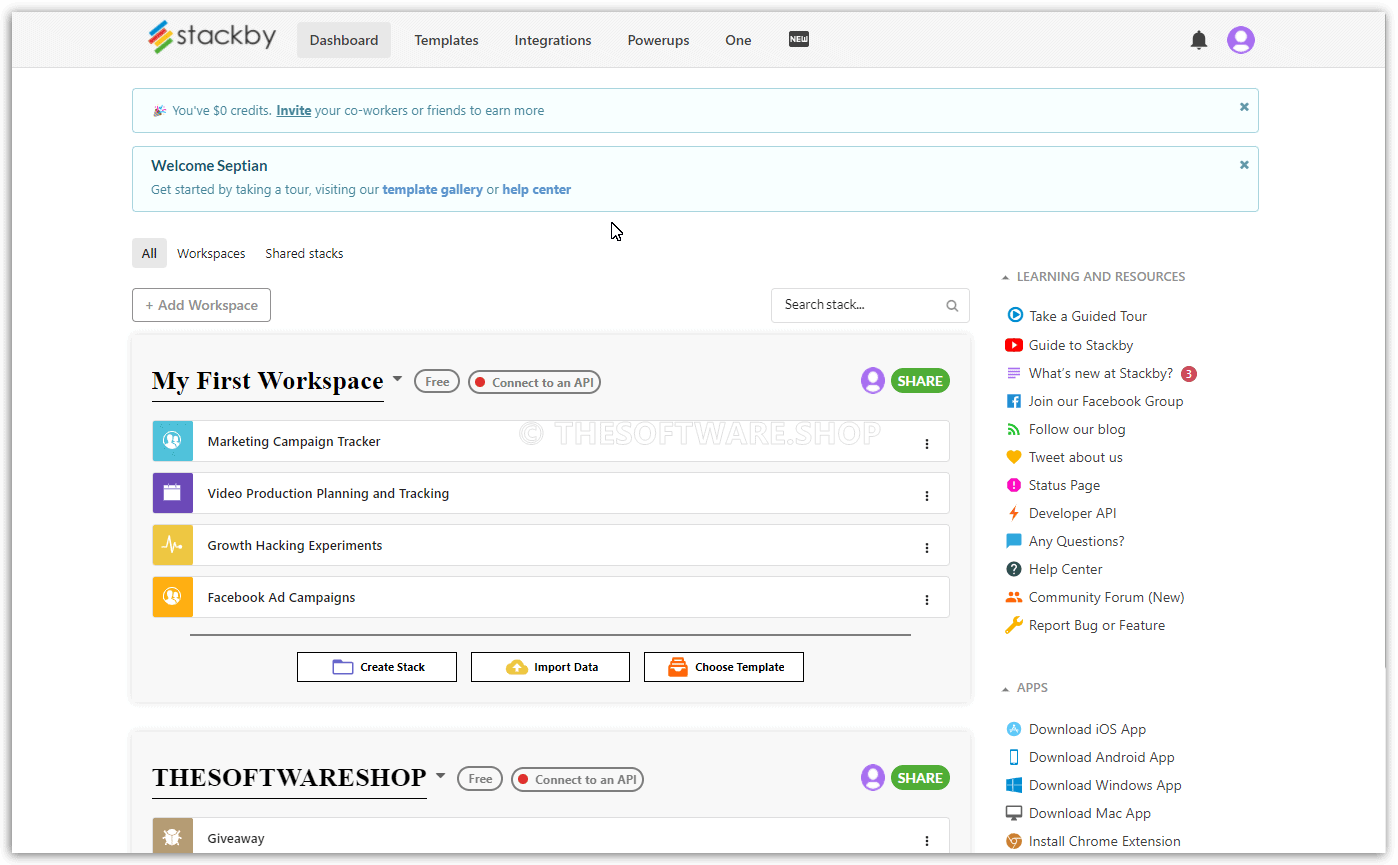Open the notifications bell
The width and height of the screenshot is (1398, 865).
(1199, 40)
